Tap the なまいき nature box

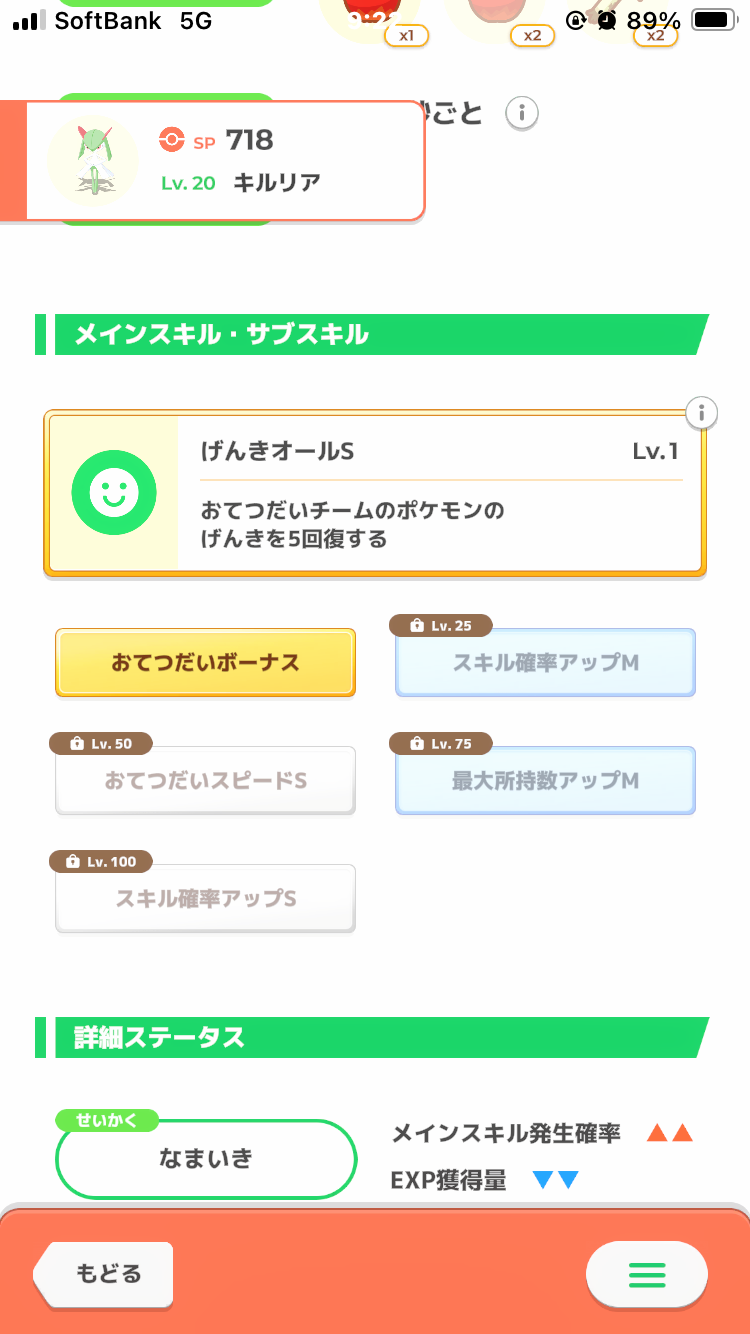[x=206, y=1159]
